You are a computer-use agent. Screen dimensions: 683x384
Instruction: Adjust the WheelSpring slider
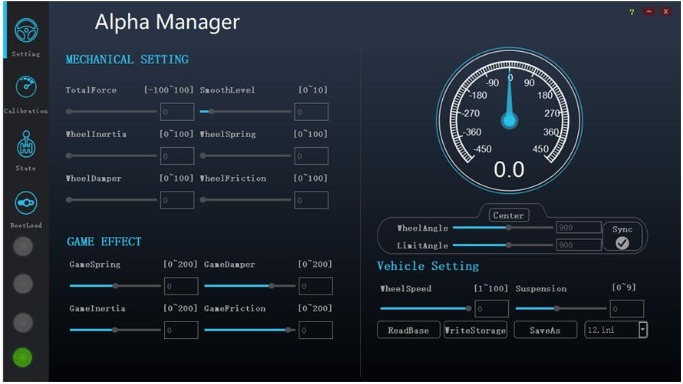tap(245, 155)
